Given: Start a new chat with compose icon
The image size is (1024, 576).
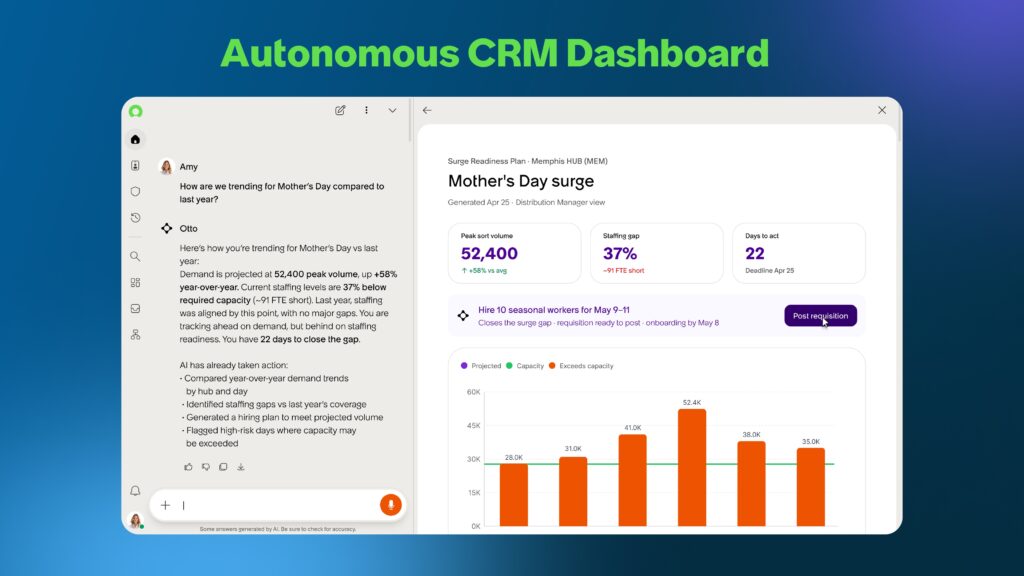Looking at the screenshot, I should tap(340, 110).
